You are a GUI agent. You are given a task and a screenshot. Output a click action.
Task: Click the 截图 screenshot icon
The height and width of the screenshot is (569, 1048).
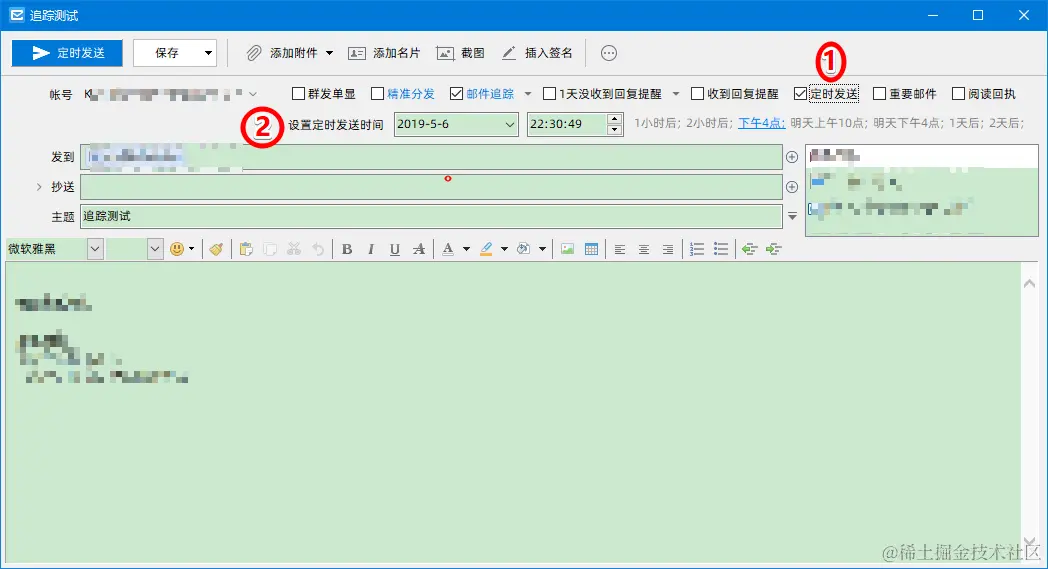point(445,53)
